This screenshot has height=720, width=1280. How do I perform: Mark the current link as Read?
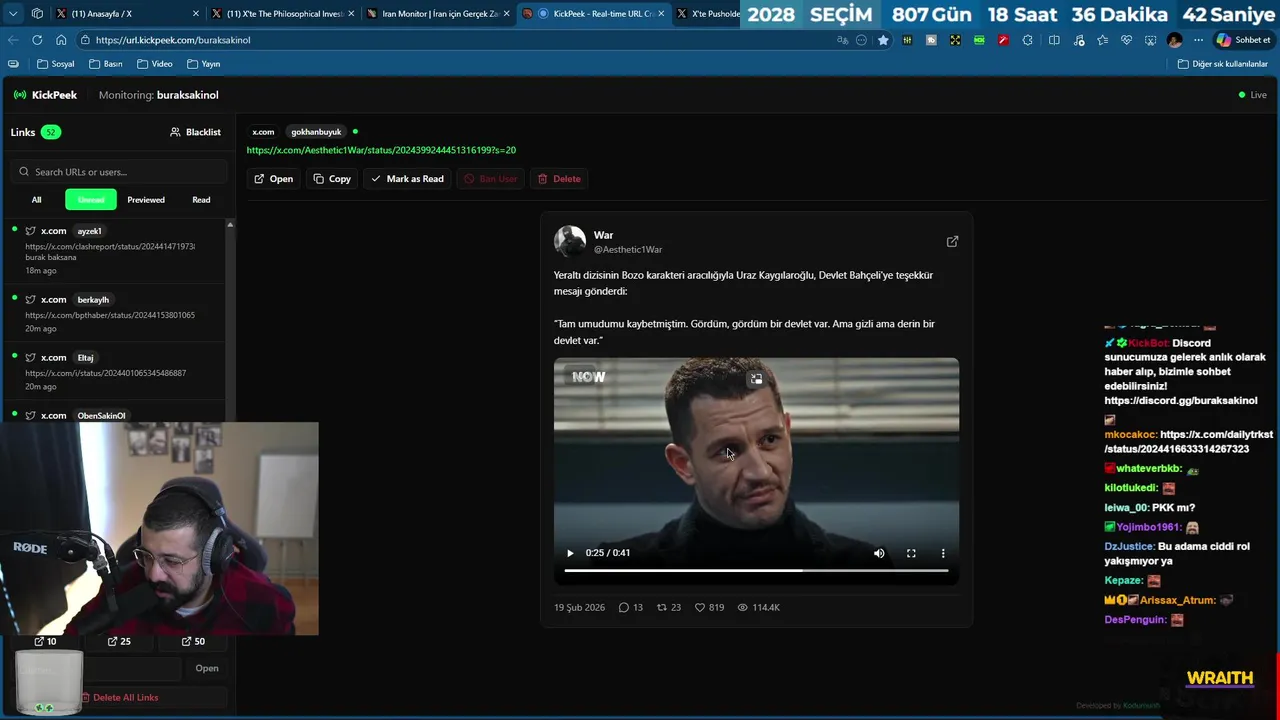click(x=407, y=179)
